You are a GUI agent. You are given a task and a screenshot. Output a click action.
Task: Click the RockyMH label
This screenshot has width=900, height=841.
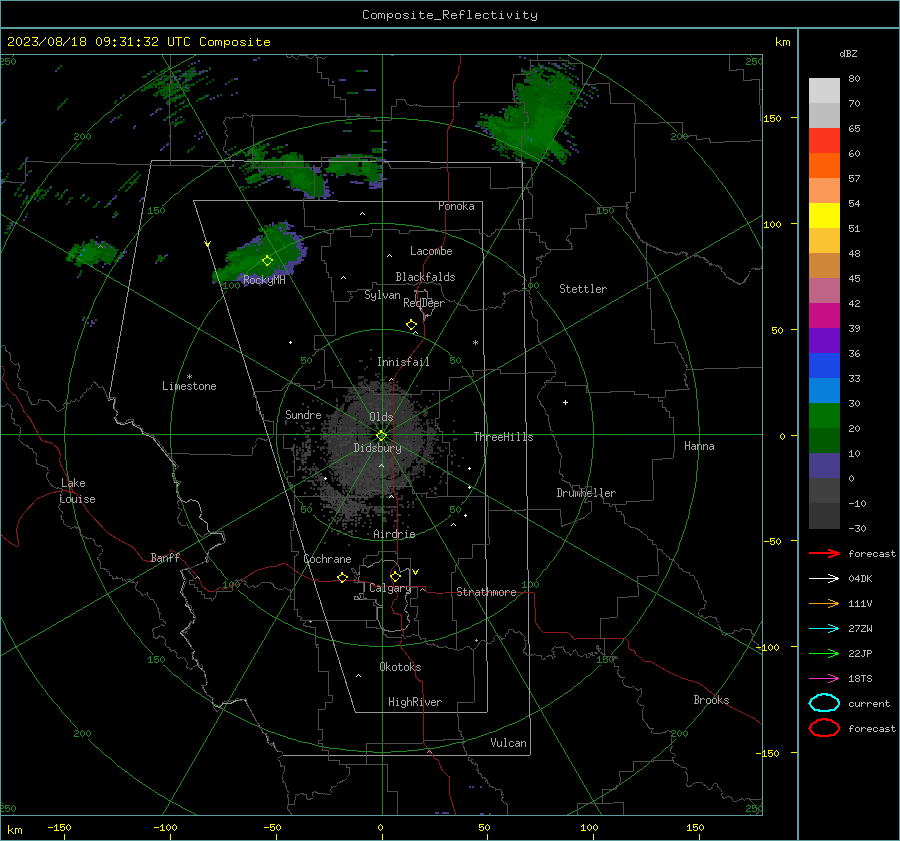click(264, 280)
